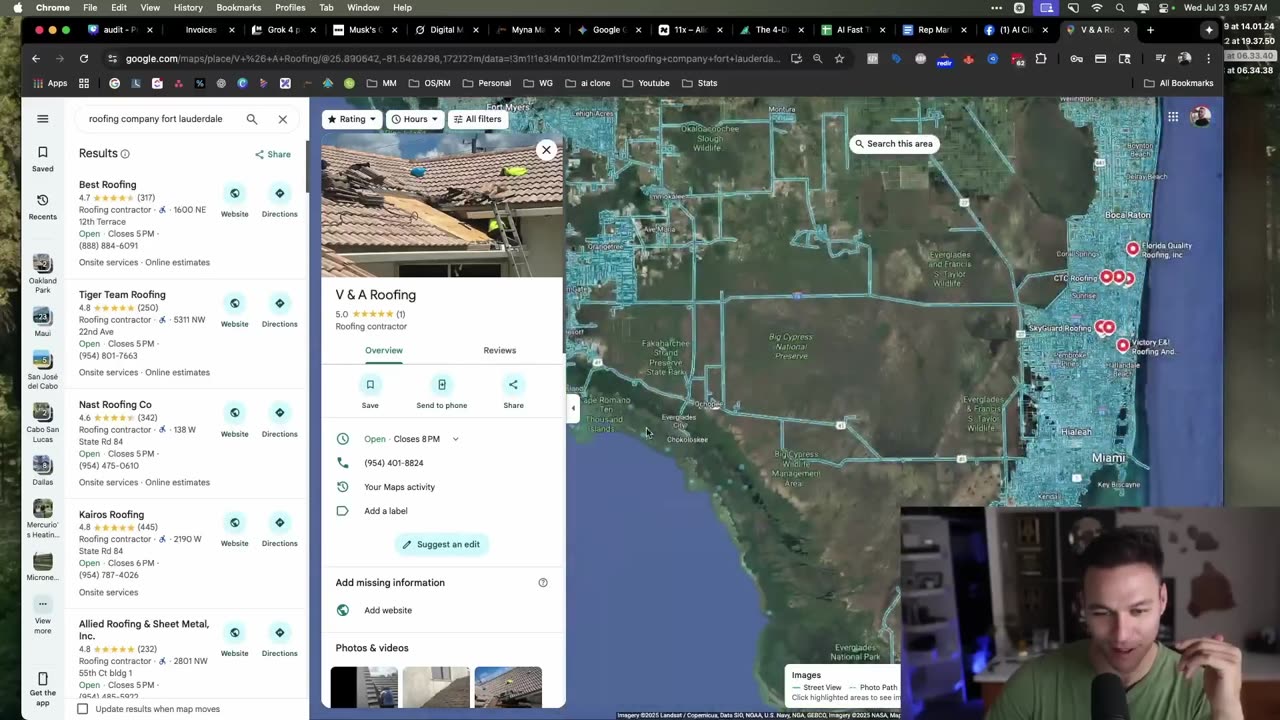
Task: Switch to the Reviews tab
Action: (x=500, y=351)
